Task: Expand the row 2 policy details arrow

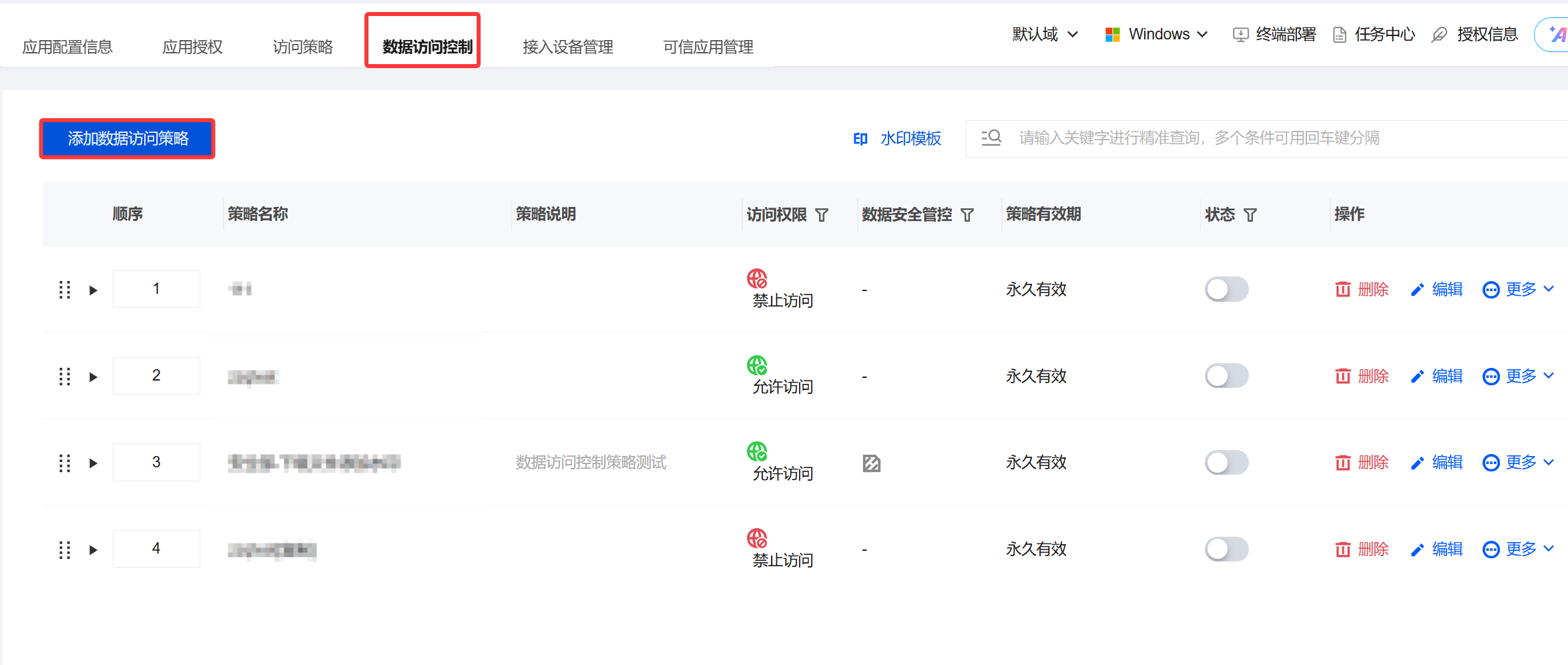Action: [x=93, y=377]
